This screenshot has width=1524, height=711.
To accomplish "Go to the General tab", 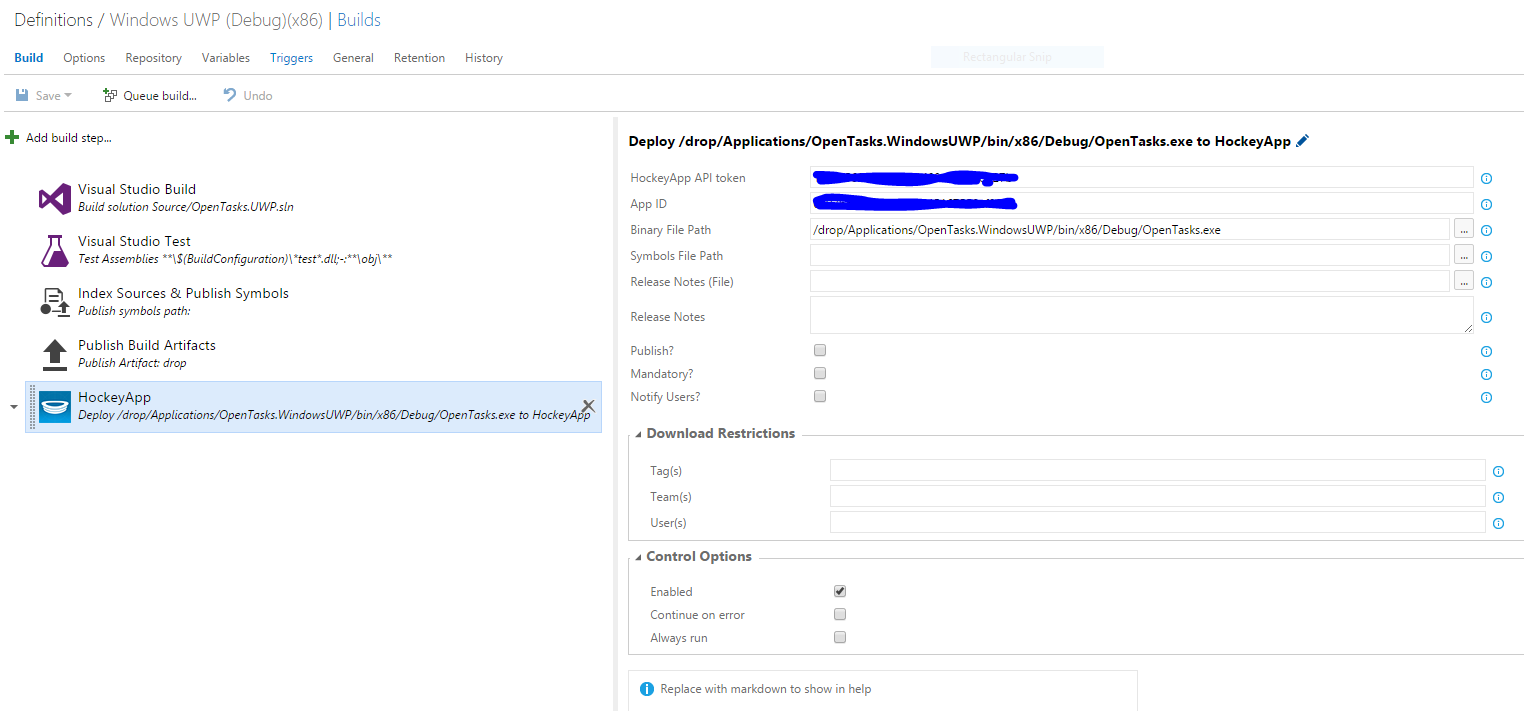I will (353, 58).
